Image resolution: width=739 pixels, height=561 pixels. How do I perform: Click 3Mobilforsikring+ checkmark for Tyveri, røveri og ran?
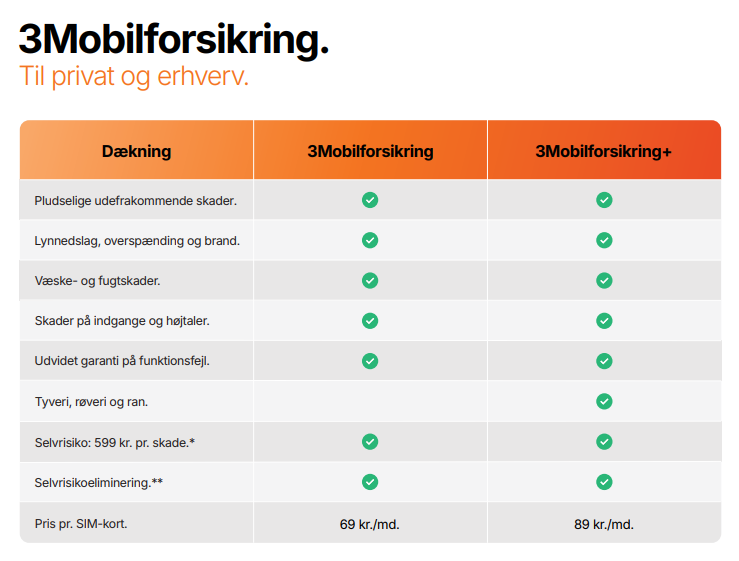pos(604,401)
